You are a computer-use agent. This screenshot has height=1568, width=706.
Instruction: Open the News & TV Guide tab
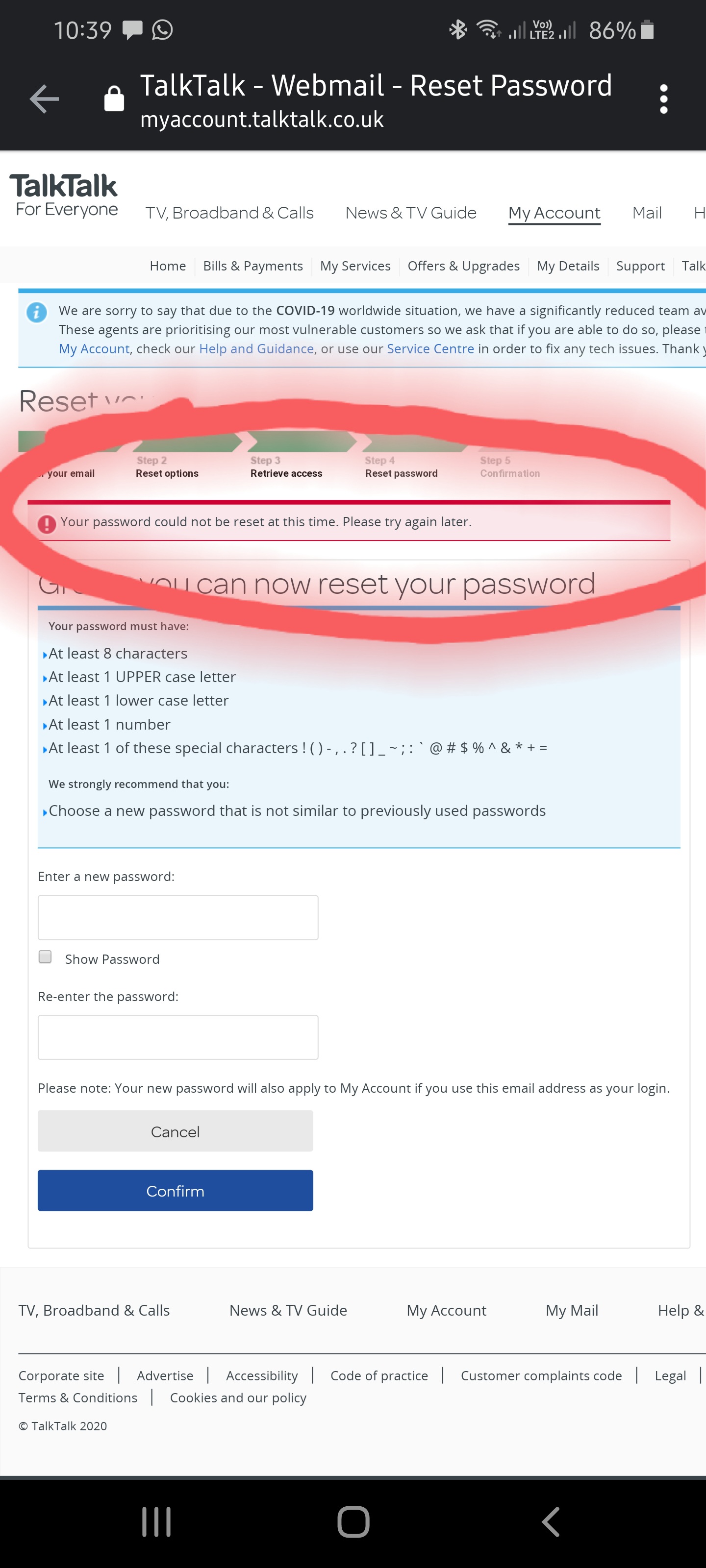pos(410,213)
